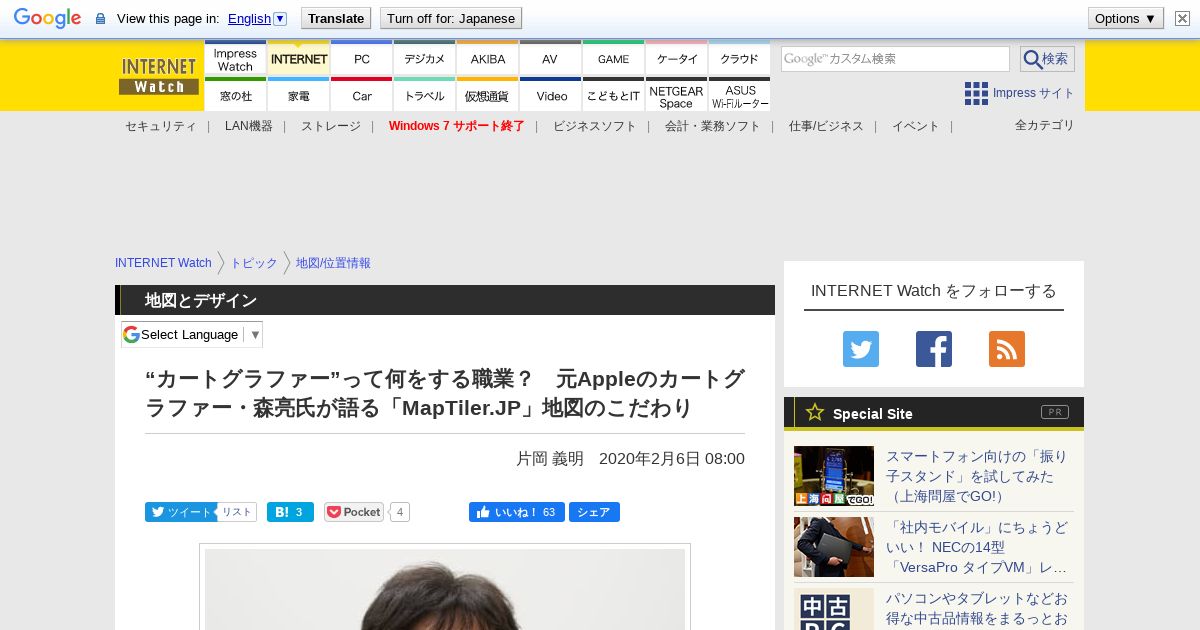Click INTERNET Watch breadcrumb link
The image size is (1200, 630).
point(163,263)
